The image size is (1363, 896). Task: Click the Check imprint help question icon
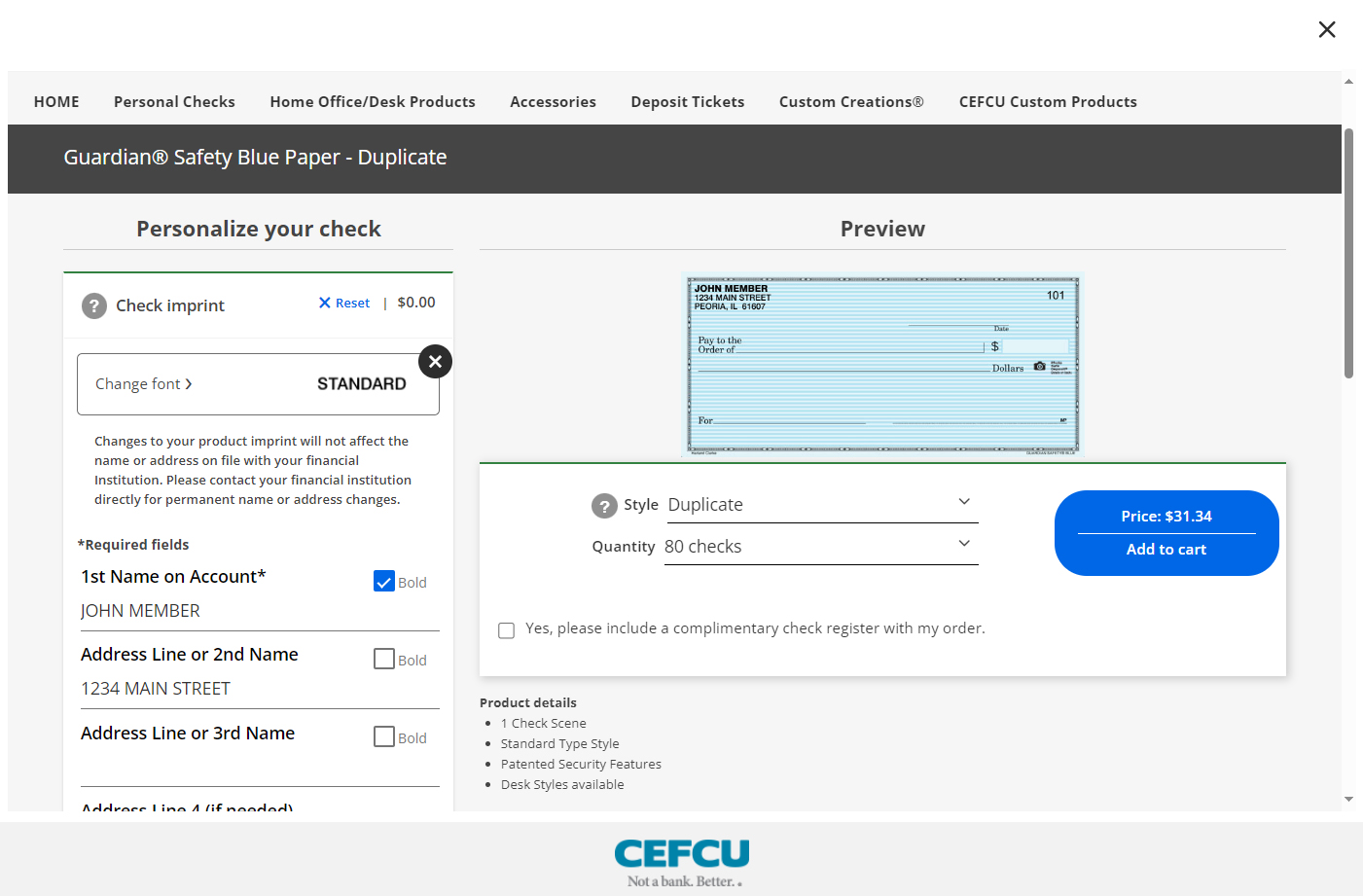coord(94,305)
